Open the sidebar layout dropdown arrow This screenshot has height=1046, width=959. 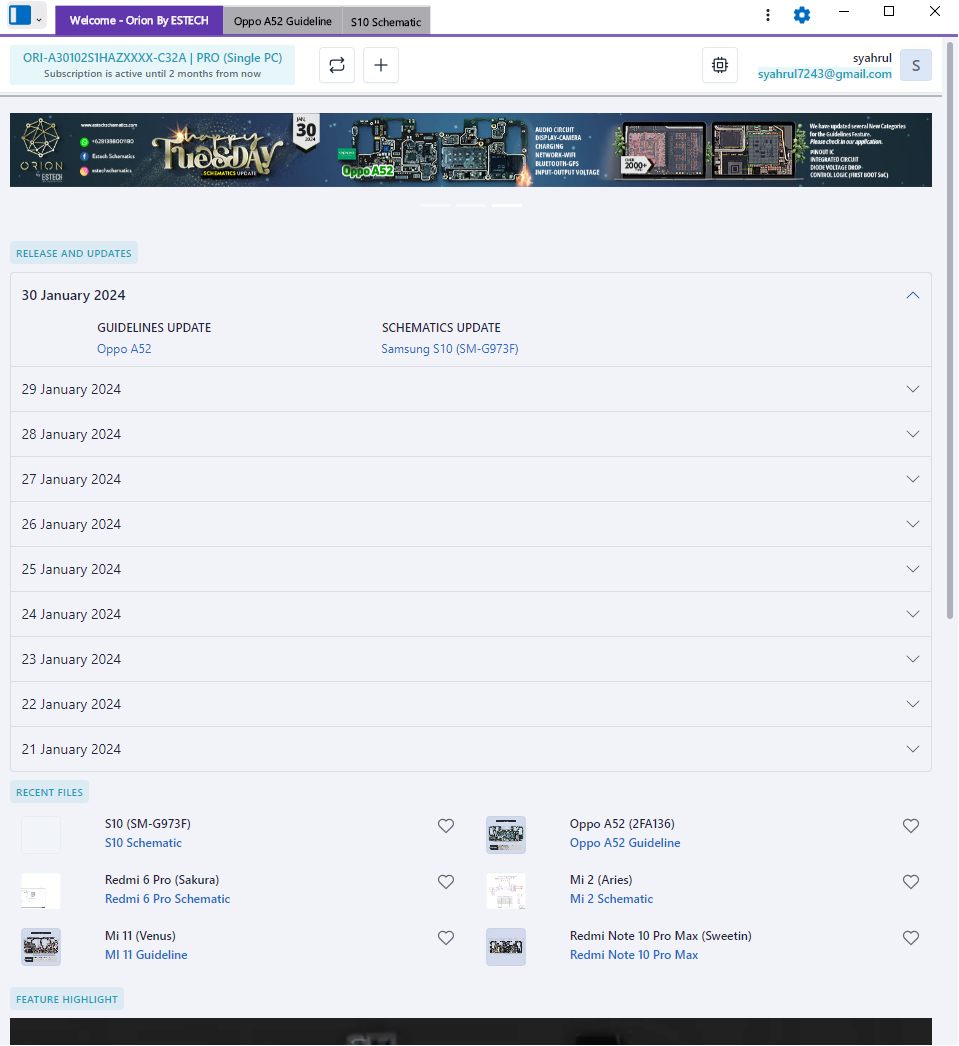tap(39, 20)
